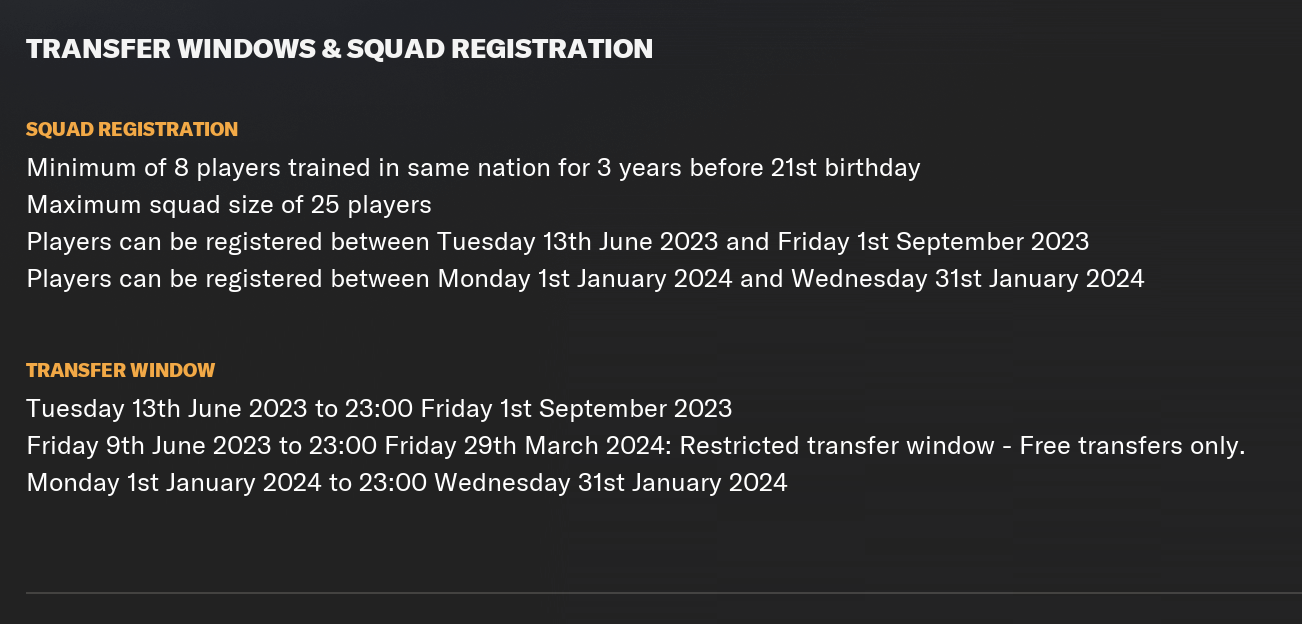Click the 'Free transfers only' text

coord(1132,445)
